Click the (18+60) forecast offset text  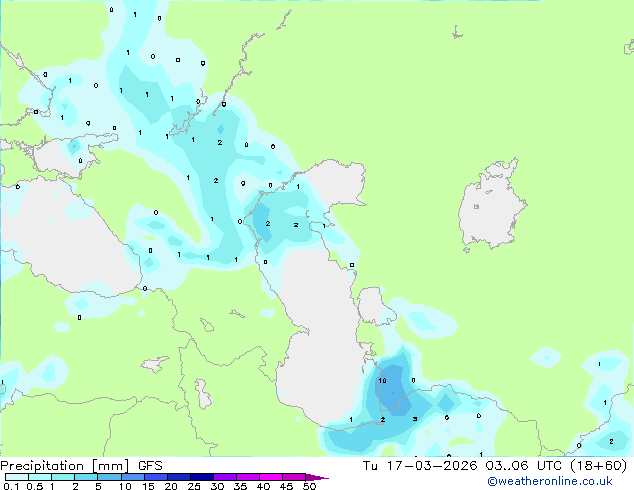[x=598, y=466]
